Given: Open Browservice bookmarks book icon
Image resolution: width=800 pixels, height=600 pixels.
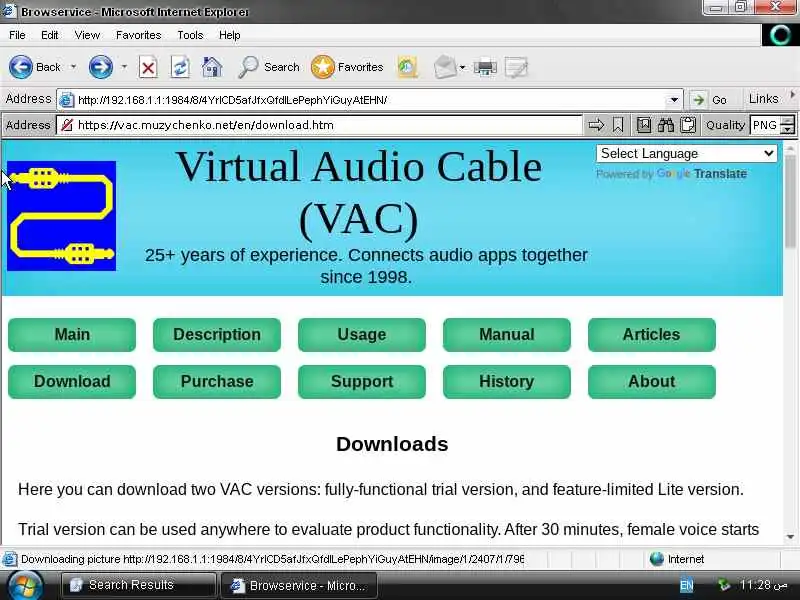Looking at the screenshot, I should coord(644,125).
